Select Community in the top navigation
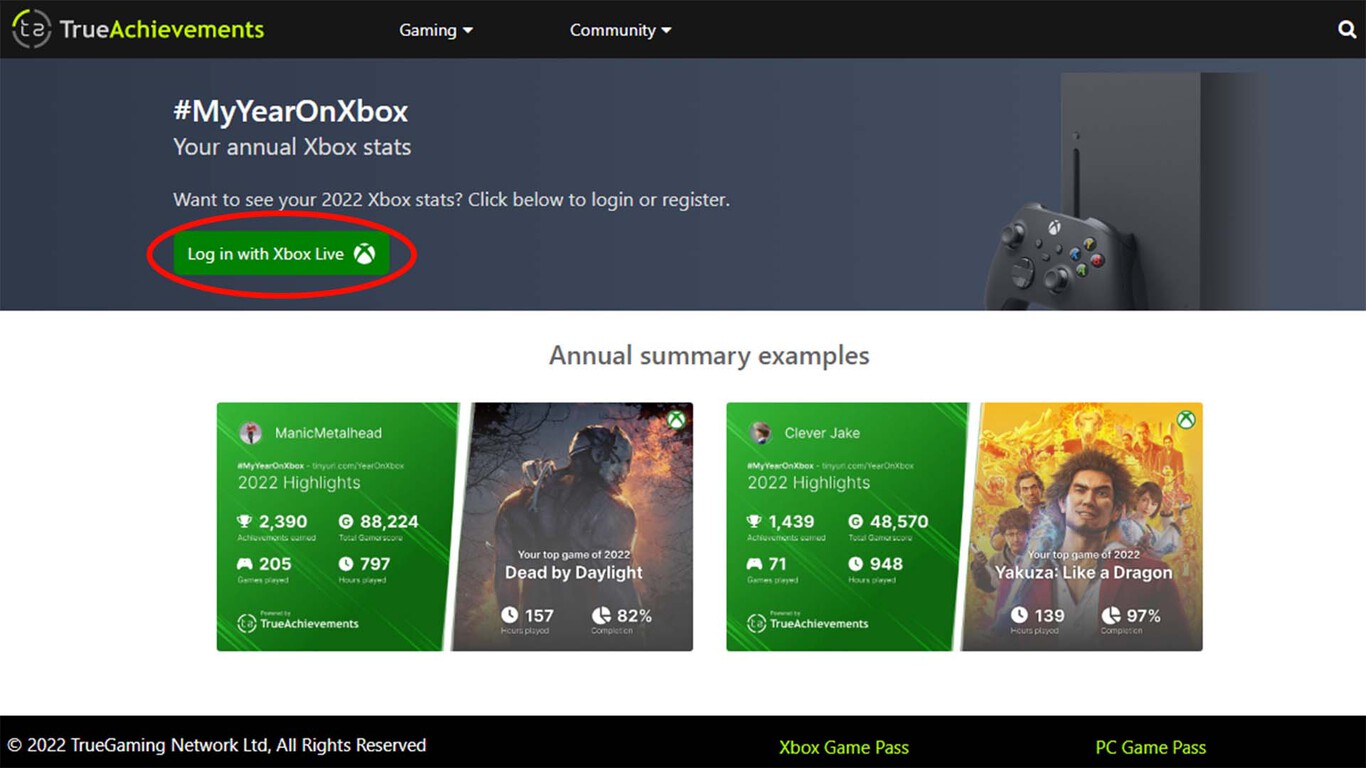The image size is (1366, 768). [x=611, y=30]
